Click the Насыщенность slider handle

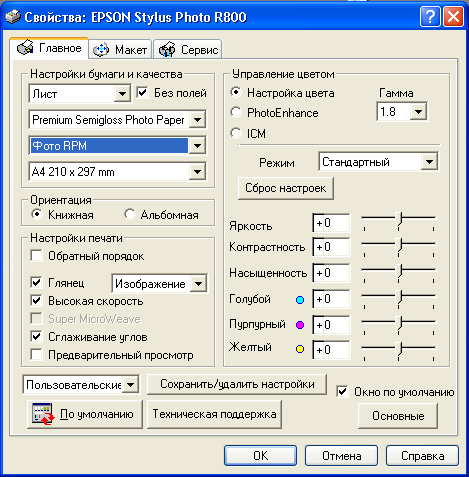coord(399,272)
